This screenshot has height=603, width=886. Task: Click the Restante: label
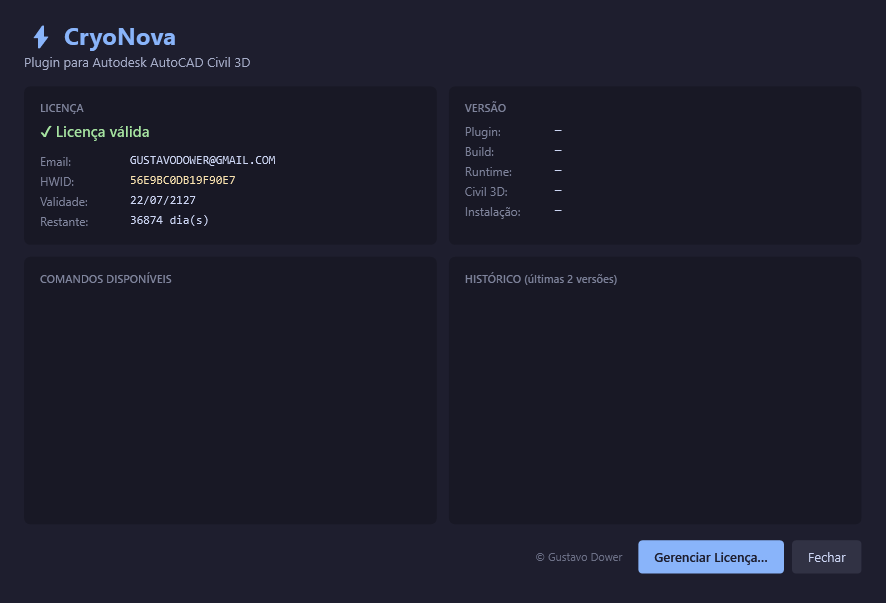pyautogui.click(x=64, y=222)
